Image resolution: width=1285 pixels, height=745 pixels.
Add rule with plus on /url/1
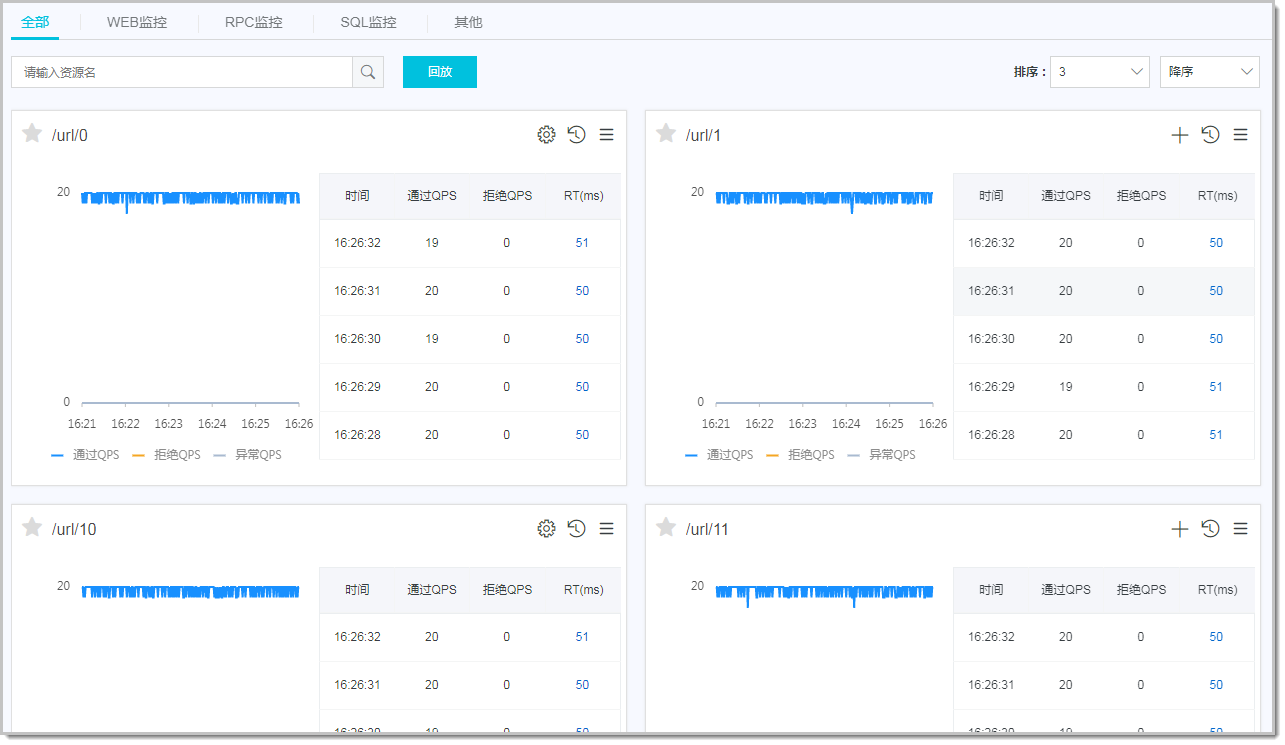click(1180, 135)
